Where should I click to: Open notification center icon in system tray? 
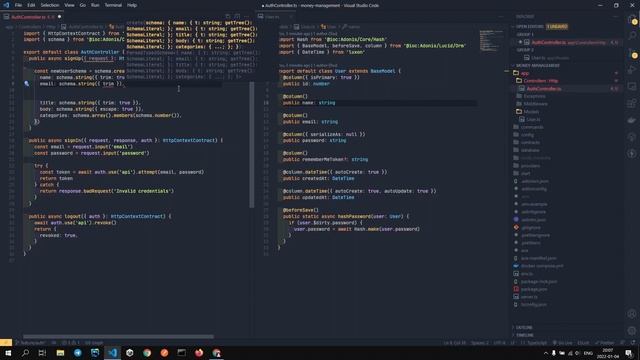629,353
